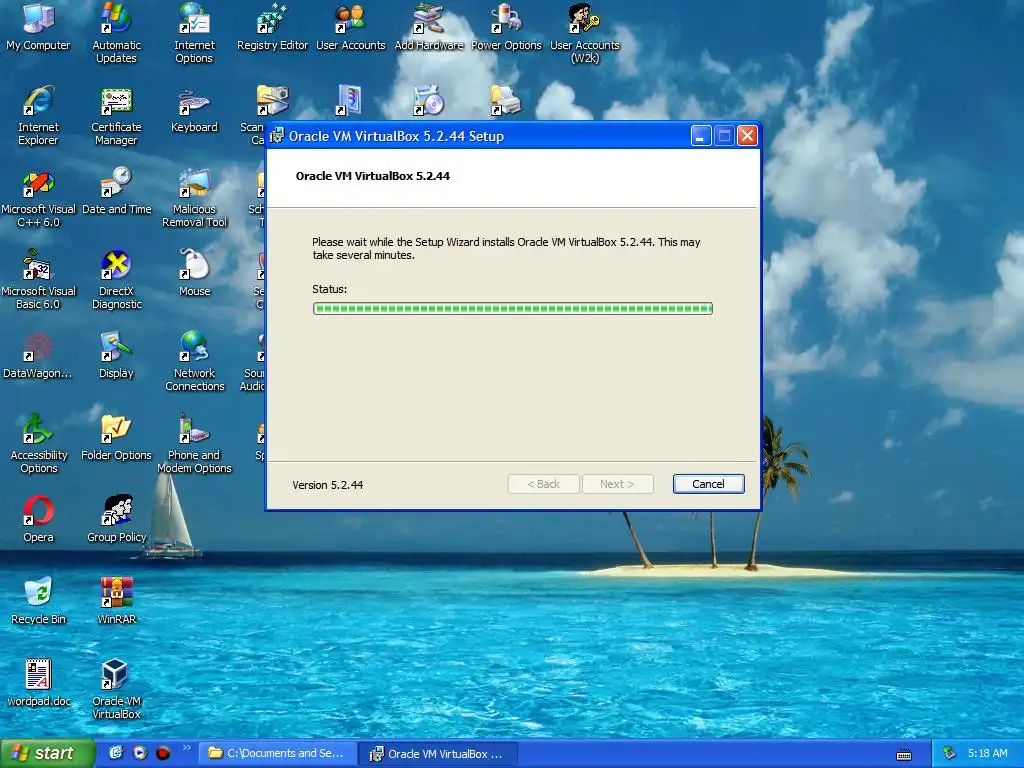
Task: Select the Opera browser desktop icon
Action: click(x=38, y=519)
